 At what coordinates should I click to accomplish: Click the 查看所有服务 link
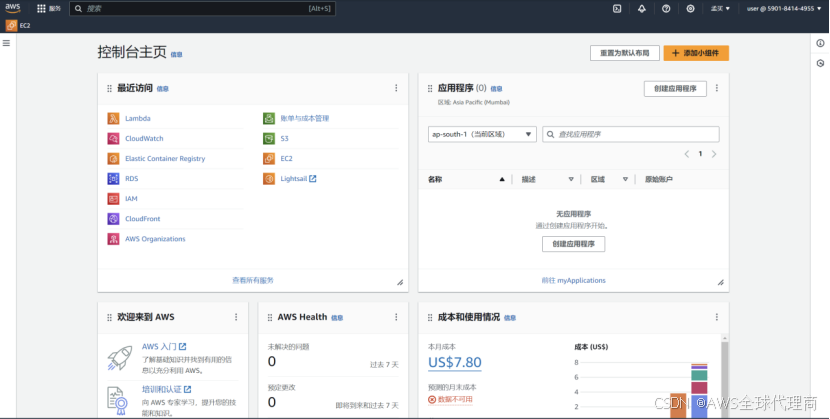click(x=253, y=280)
